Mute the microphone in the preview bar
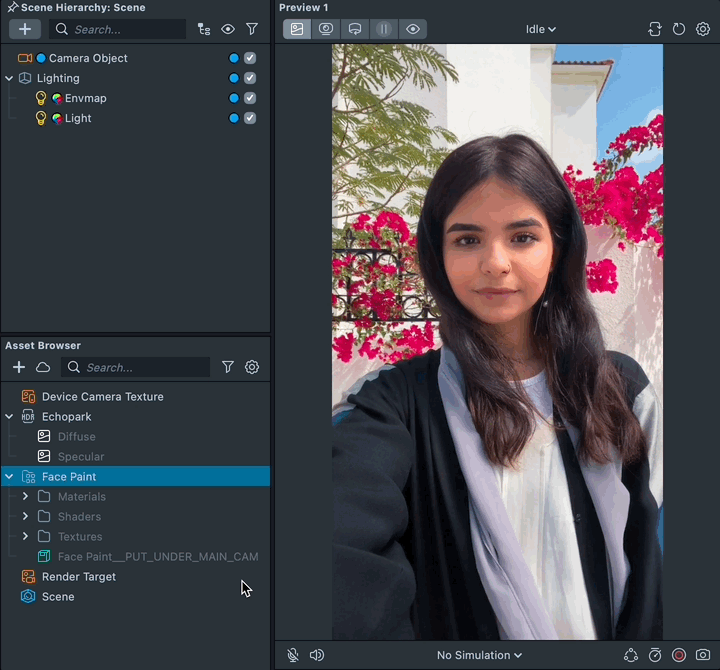Image resolution: width=720 pixels, height=670 pixels. point(293,655)
